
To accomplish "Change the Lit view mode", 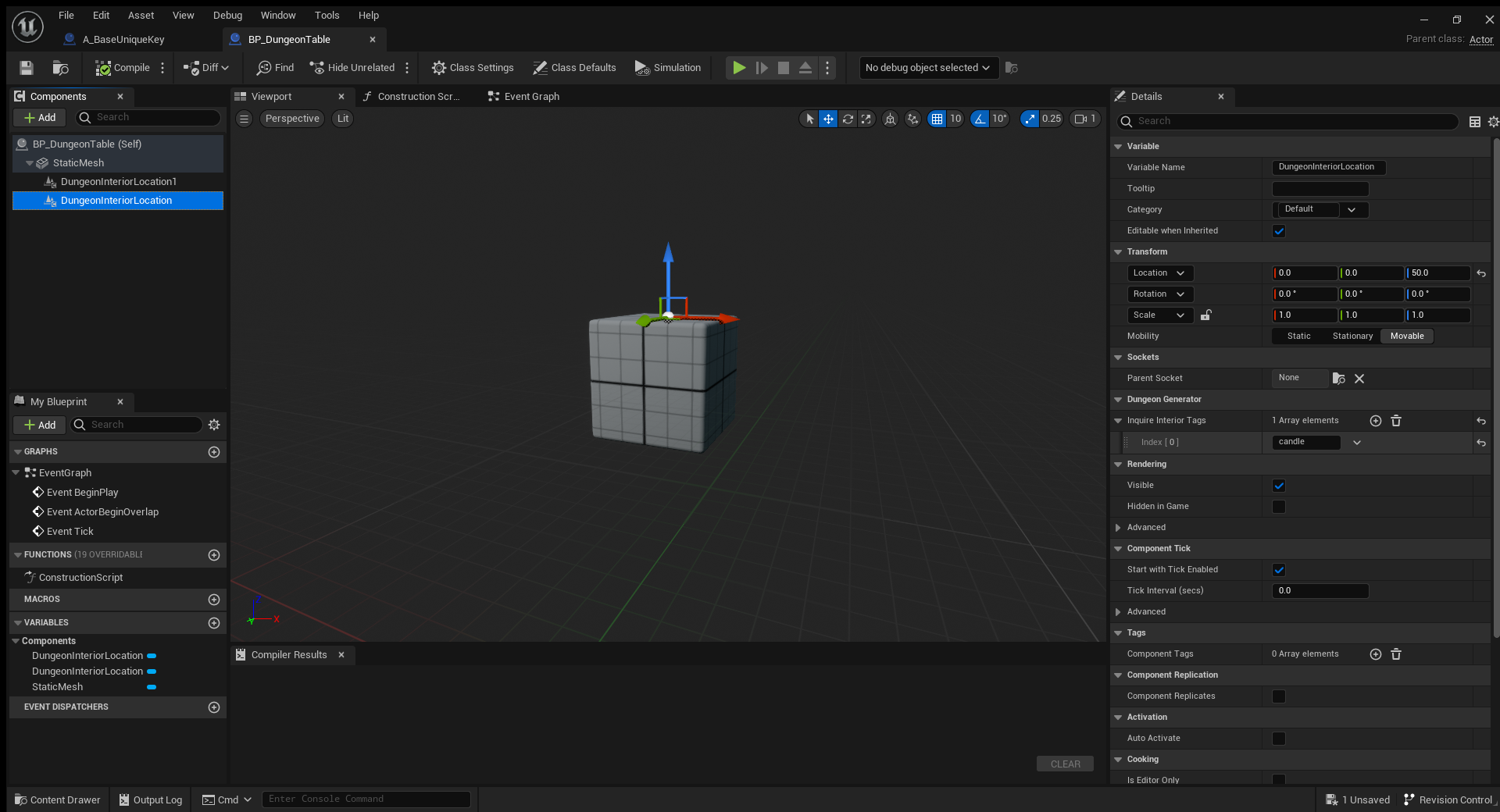I will click(343, 119).
